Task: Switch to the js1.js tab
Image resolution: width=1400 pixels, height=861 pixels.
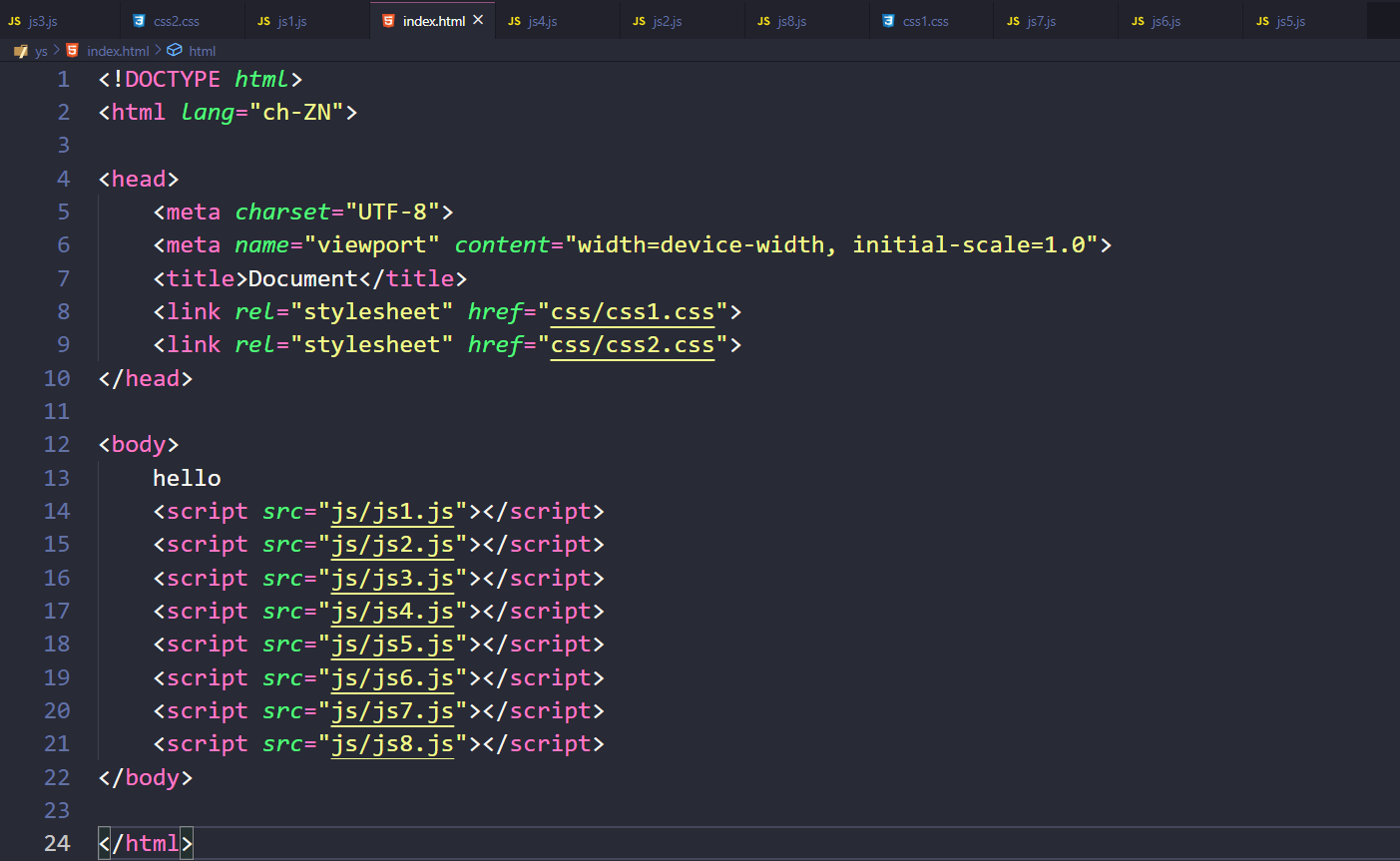Action: 307,20
